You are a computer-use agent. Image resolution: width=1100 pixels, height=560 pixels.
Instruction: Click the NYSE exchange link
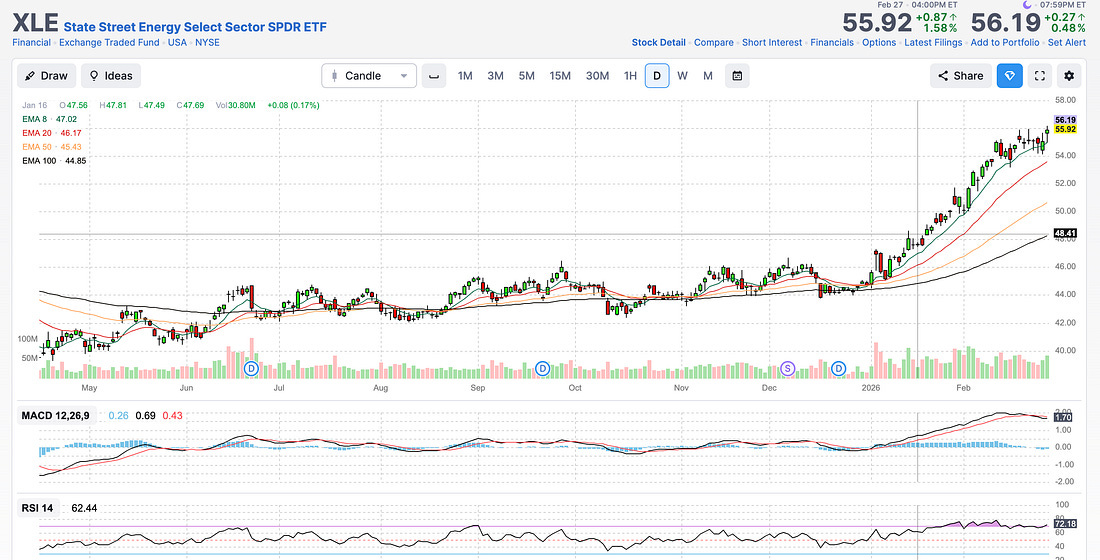tap(207, 42)
